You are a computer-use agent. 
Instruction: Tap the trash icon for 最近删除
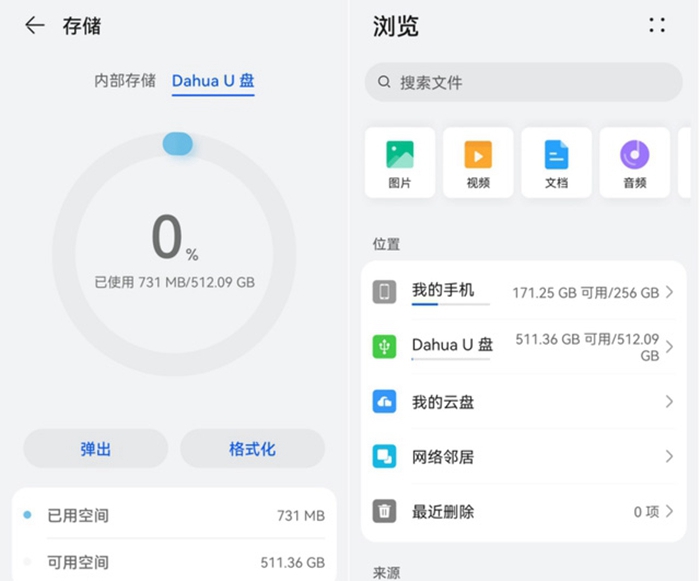tap(384, 511)
